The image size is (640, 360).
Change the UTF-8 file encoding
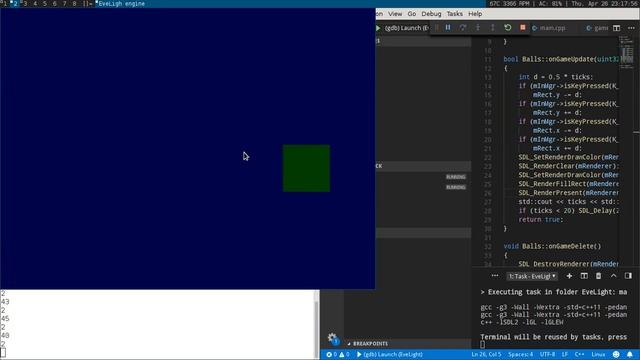point(547,354)
